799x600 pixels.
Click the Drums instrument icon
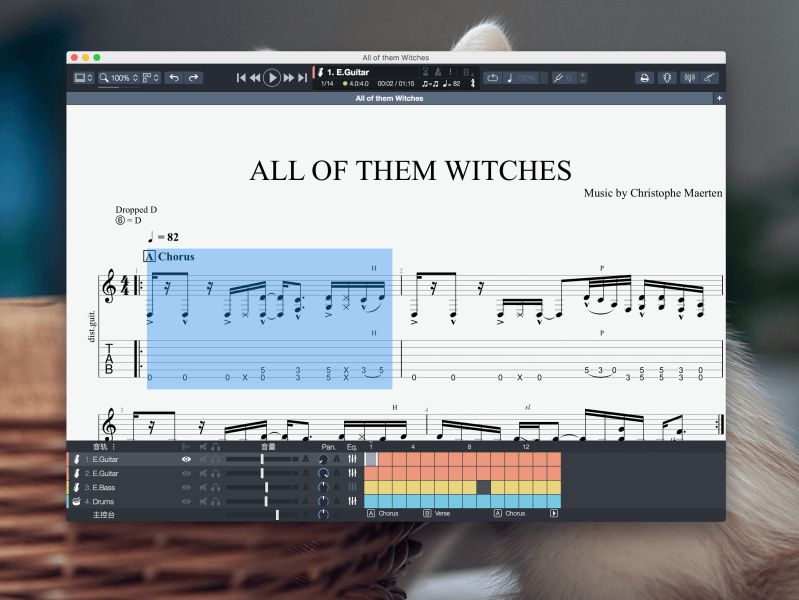(76, 501)
